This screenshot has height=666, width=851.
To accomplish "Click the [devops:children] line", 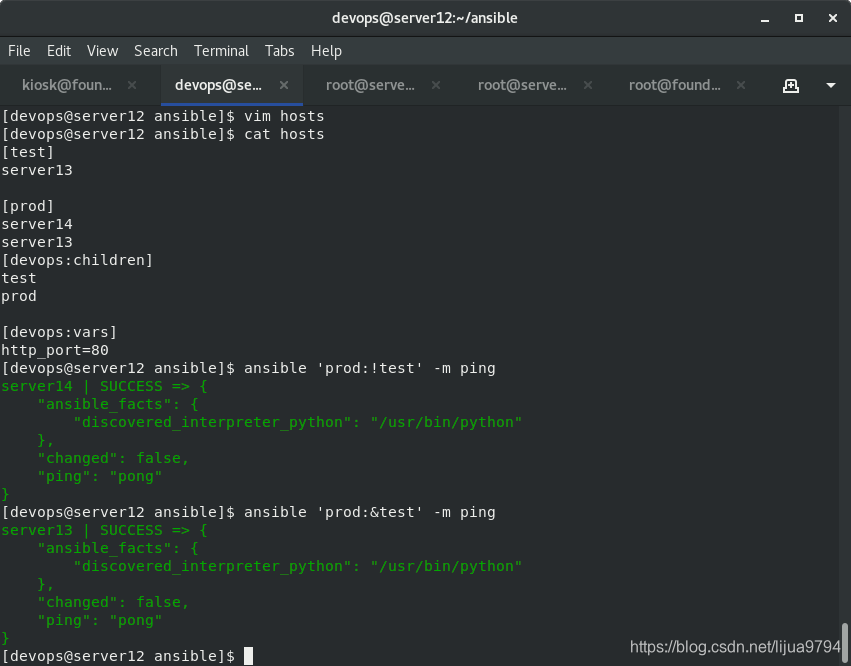I will coord(77,260).
